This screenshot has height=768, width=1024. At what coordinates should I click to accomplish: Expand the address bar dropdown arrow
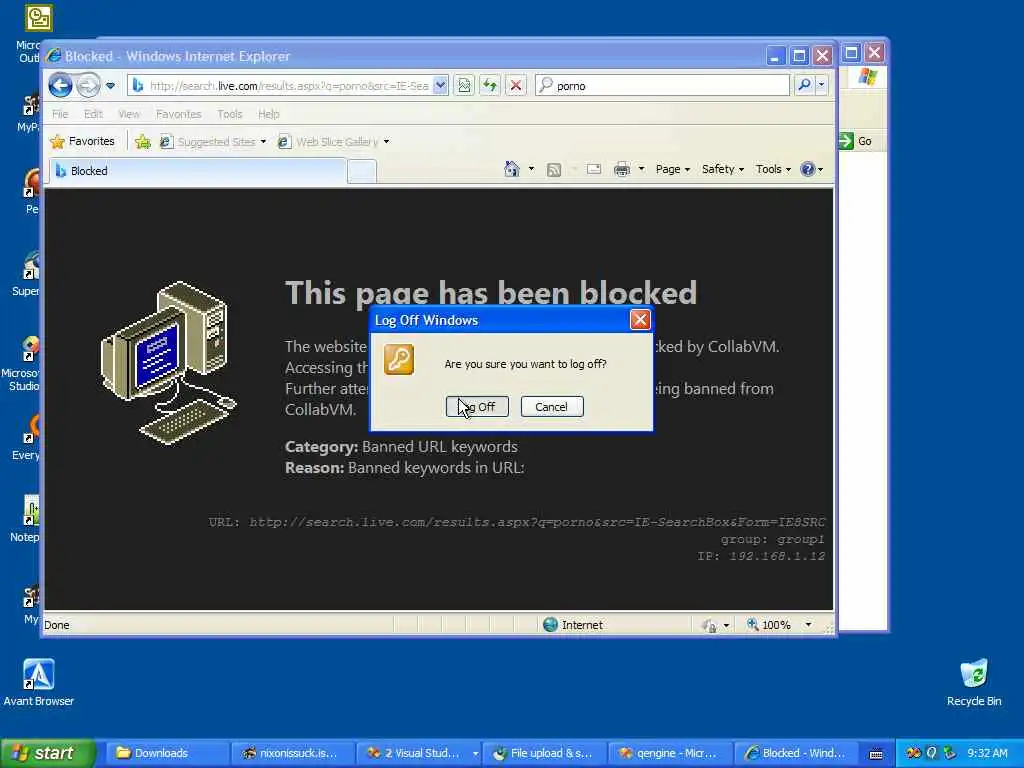tap(441, 86)
